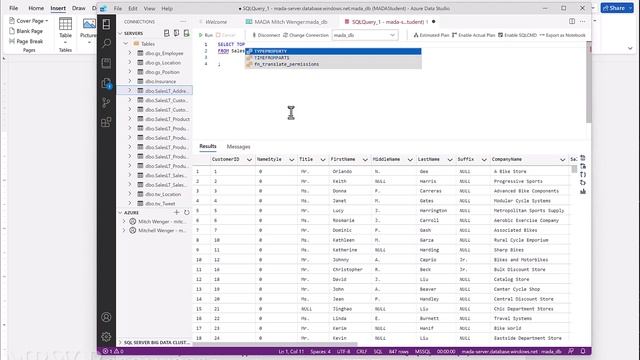Viewport: 640px width, 360px height.
Task: Open the Help menu in Azure Data Studio
Action: click(167, 8)
